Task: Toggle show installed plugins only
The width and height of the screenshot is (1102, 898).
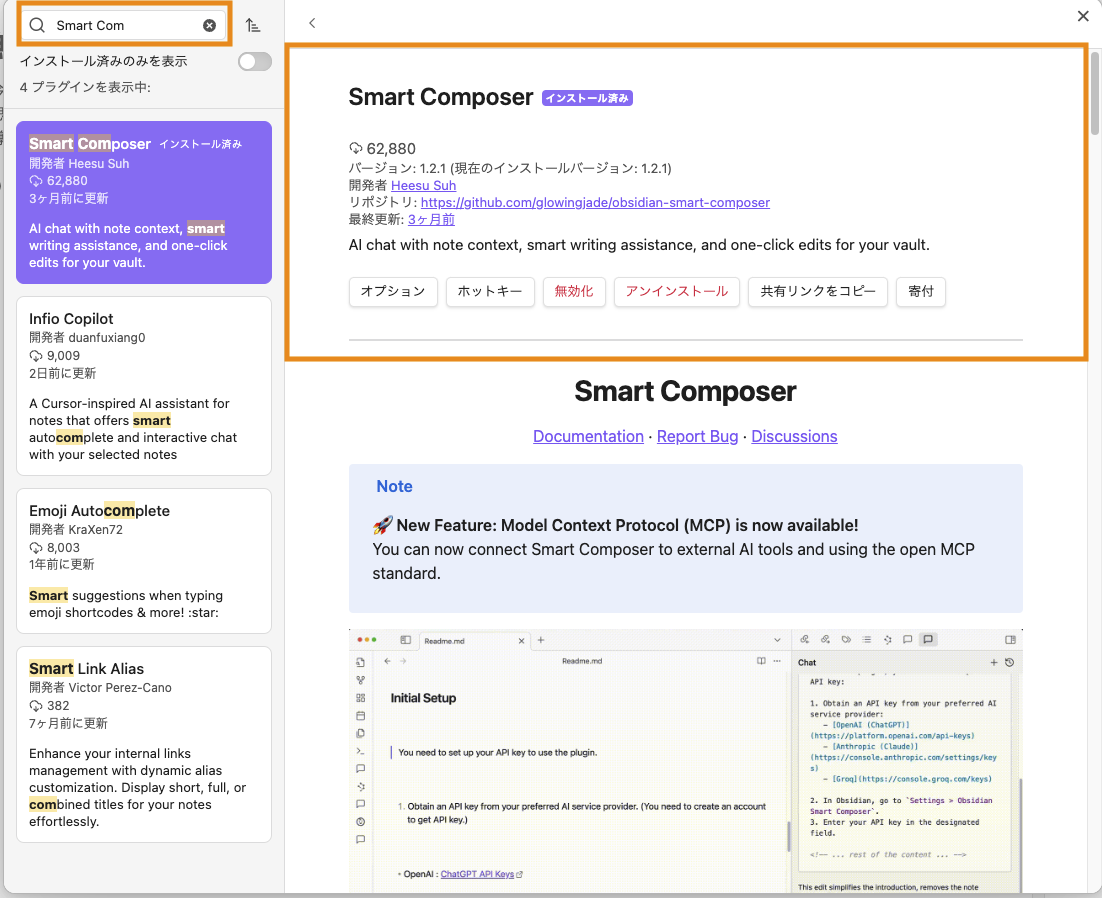Action: point(254,61)
